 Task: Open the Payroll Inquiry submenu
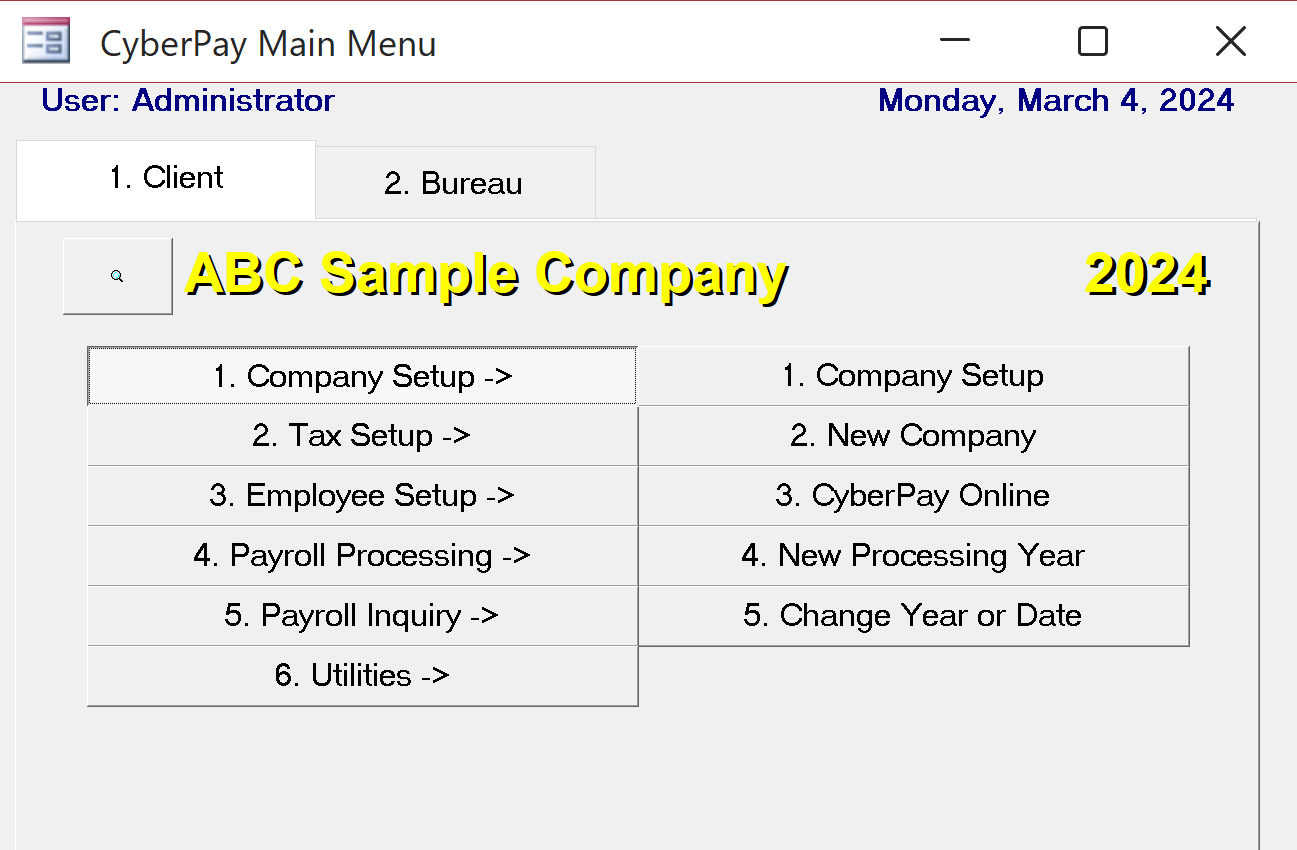pos(362,616)
